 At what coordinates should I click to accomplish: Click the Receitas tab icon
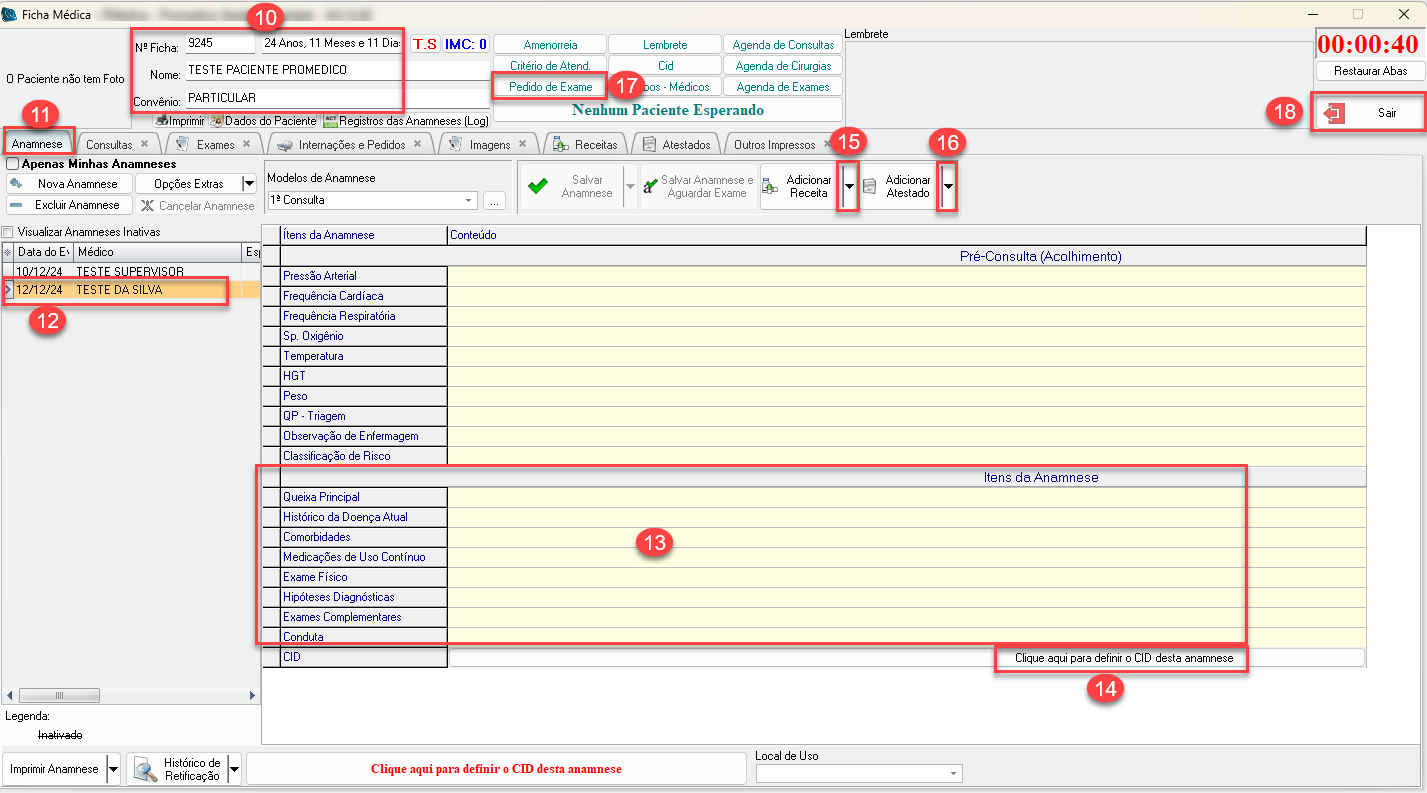pyautogui.click(x=561, y=144)
